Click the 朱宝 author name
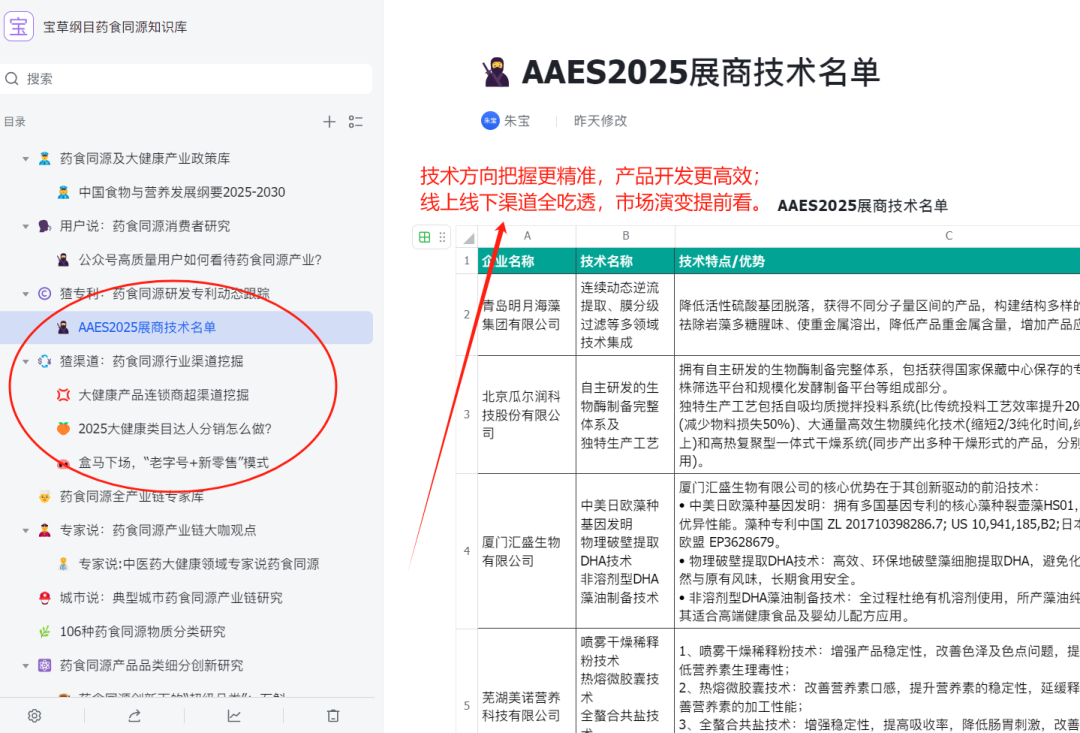 (x=516, y=120)
